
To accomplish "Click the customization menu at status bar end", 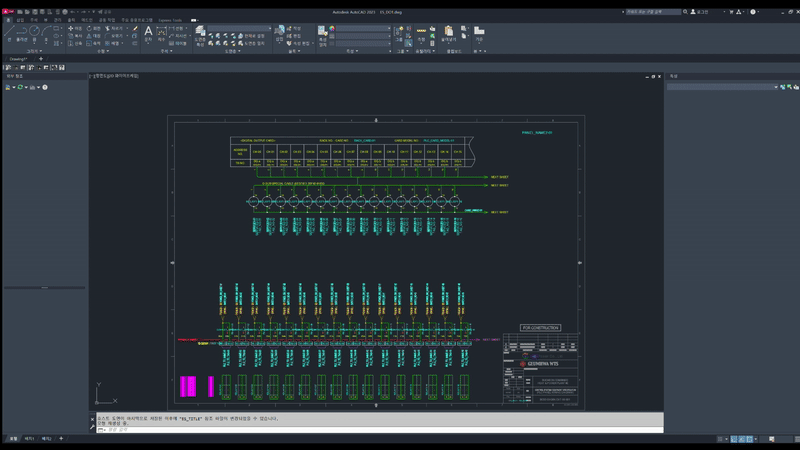I will click(x=797, y=439).
